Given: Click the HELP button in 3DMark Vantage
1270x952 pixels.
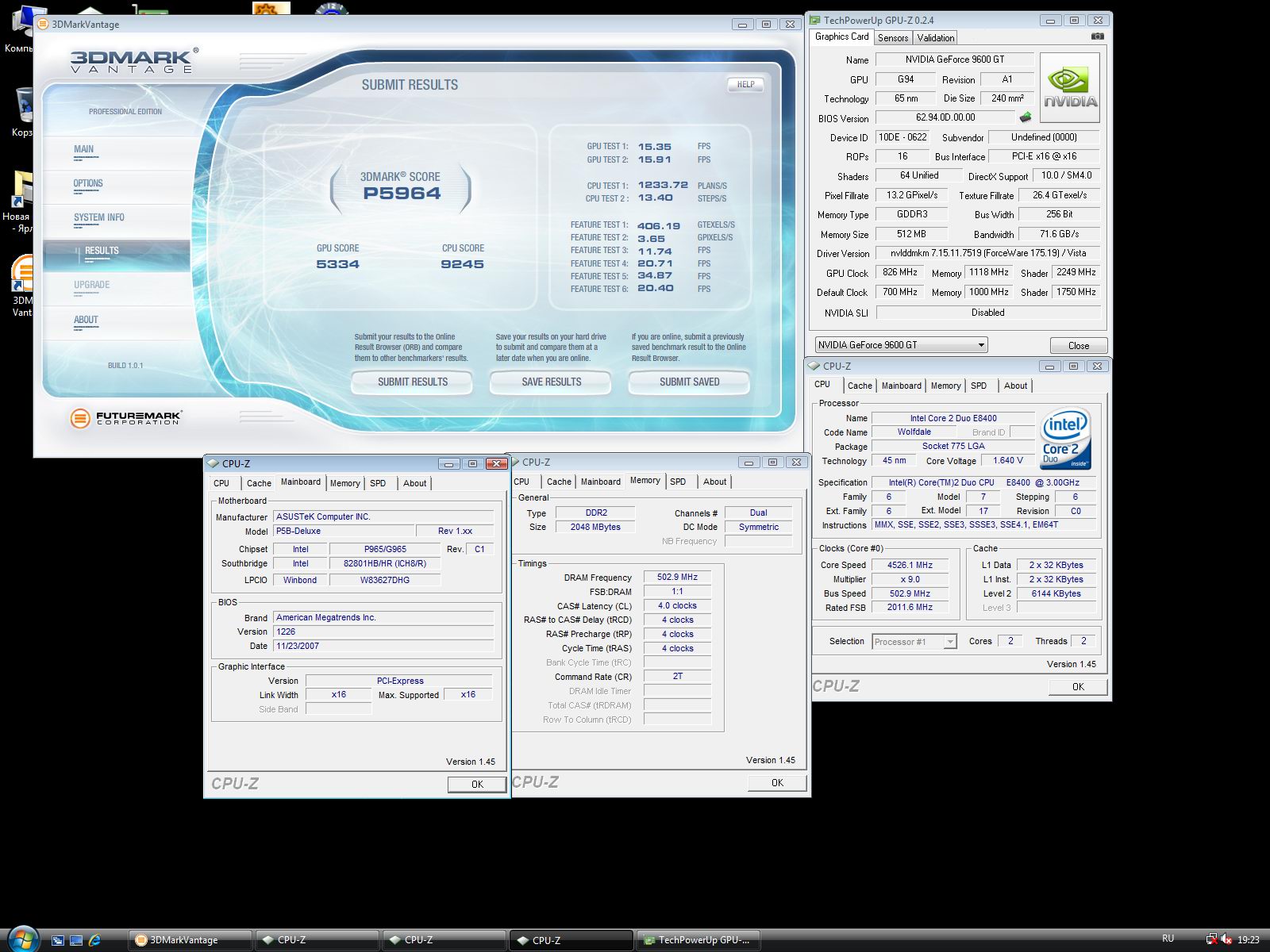Looking at the screenshot, I should pyautogui.click(x=745, y=84).
